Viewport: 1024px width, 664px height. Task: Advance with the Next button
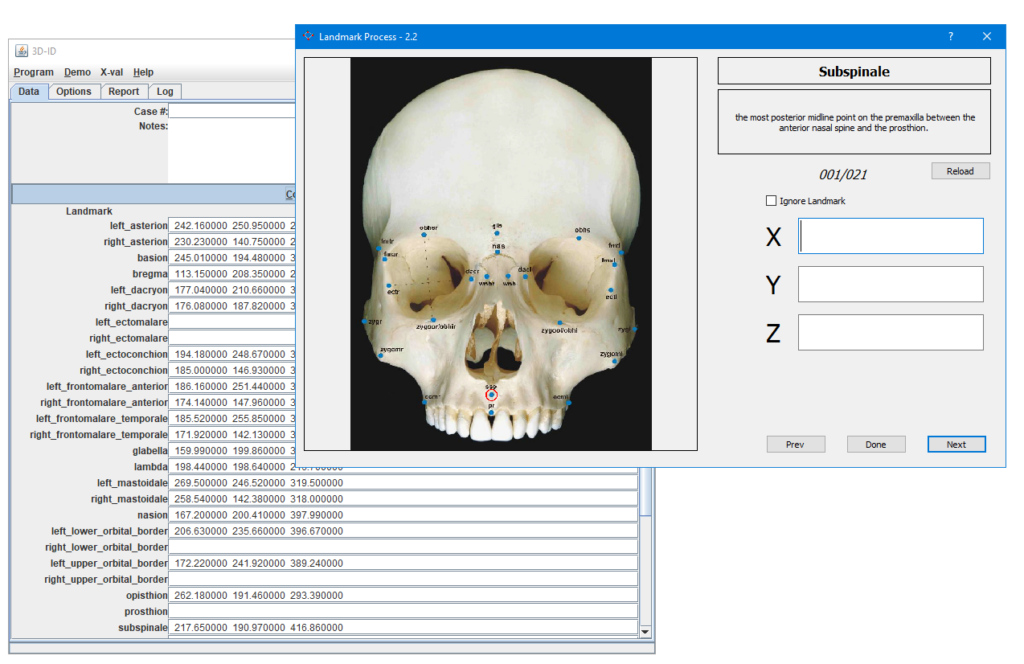coord(955,444)
